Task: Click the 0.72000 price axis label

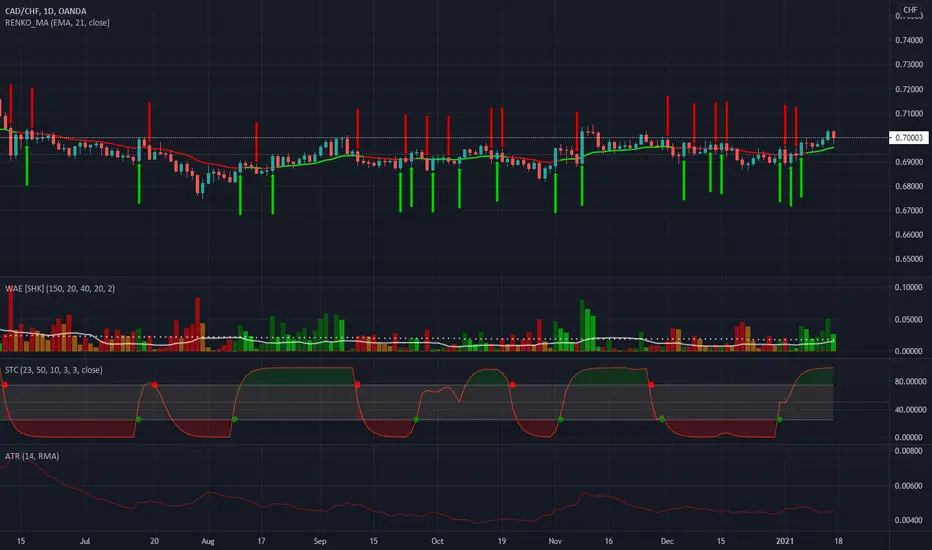Action: click(909, 89)
